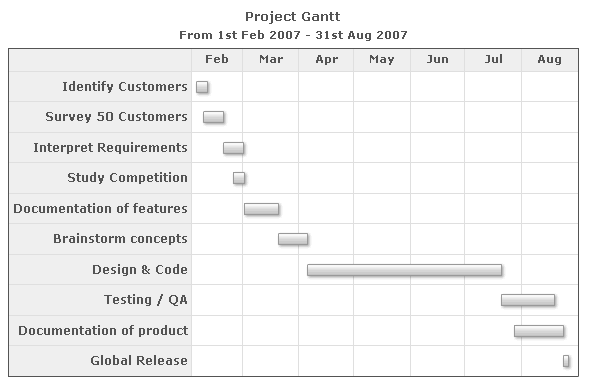
Task: Select the Survey 50 Customers bar
Action: (x=213, y=117)
